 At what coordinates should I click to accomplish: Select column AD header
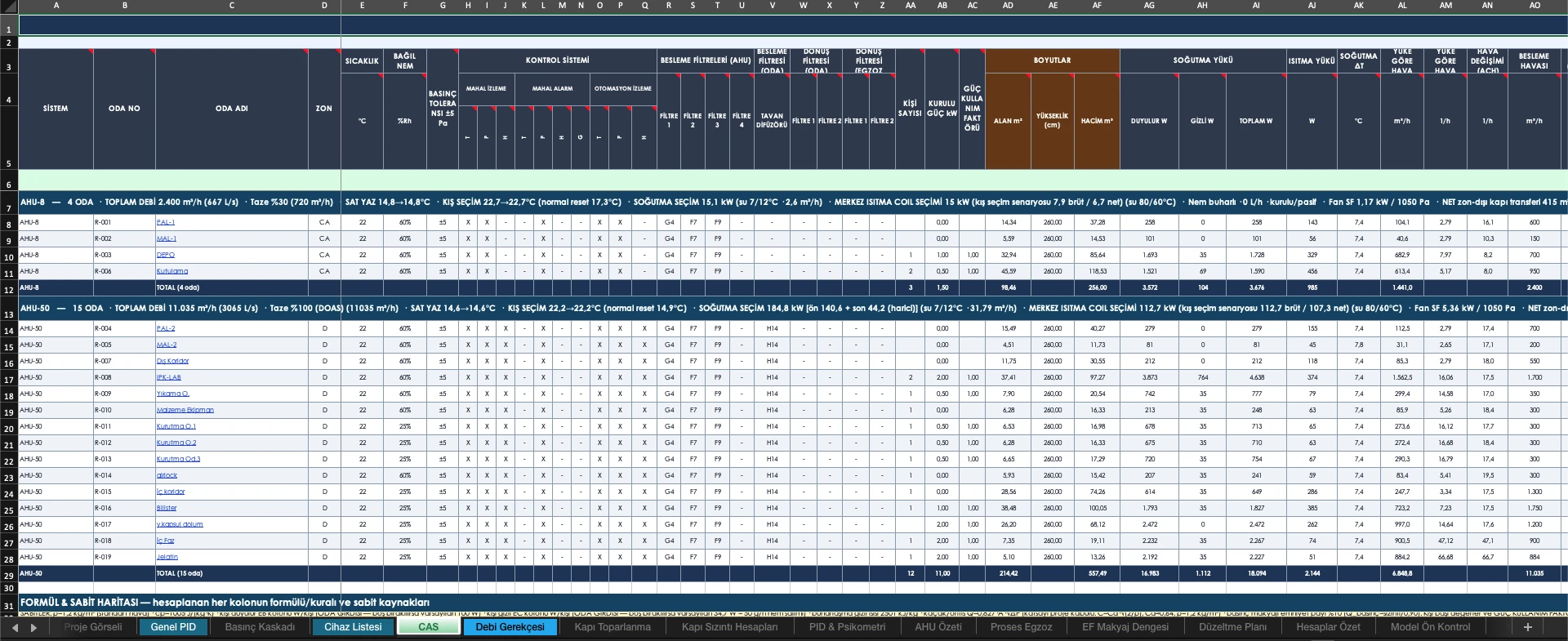point(1008,6)
